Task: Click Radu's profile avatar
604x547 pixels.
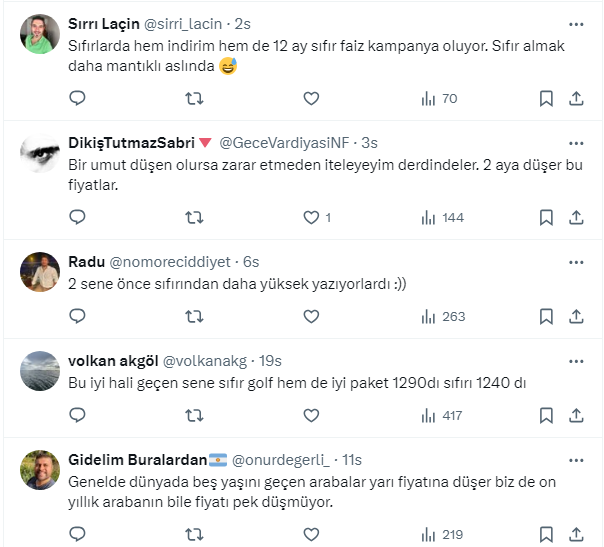Action: click(39, 271)
